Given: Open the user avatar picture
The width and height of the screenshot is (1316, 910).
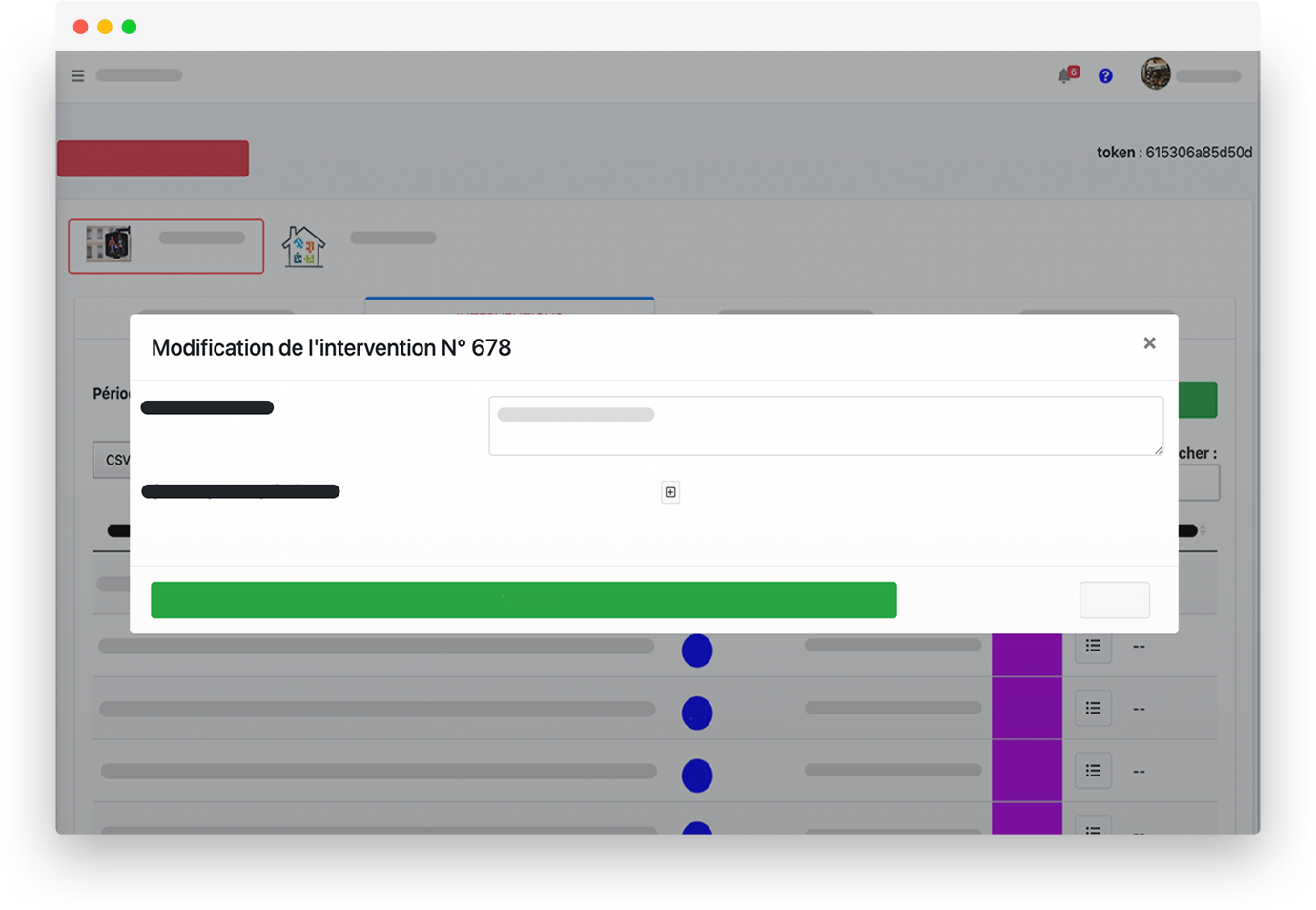Looking at the screenshot, I should coord(1156,73).
